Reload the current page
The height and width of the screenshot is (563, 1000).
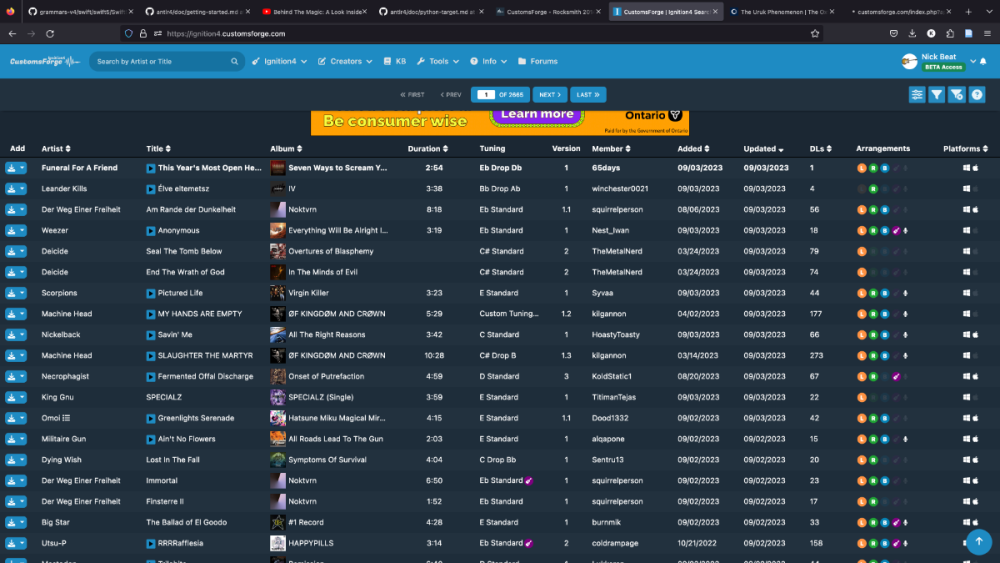[x=50, y=34]
